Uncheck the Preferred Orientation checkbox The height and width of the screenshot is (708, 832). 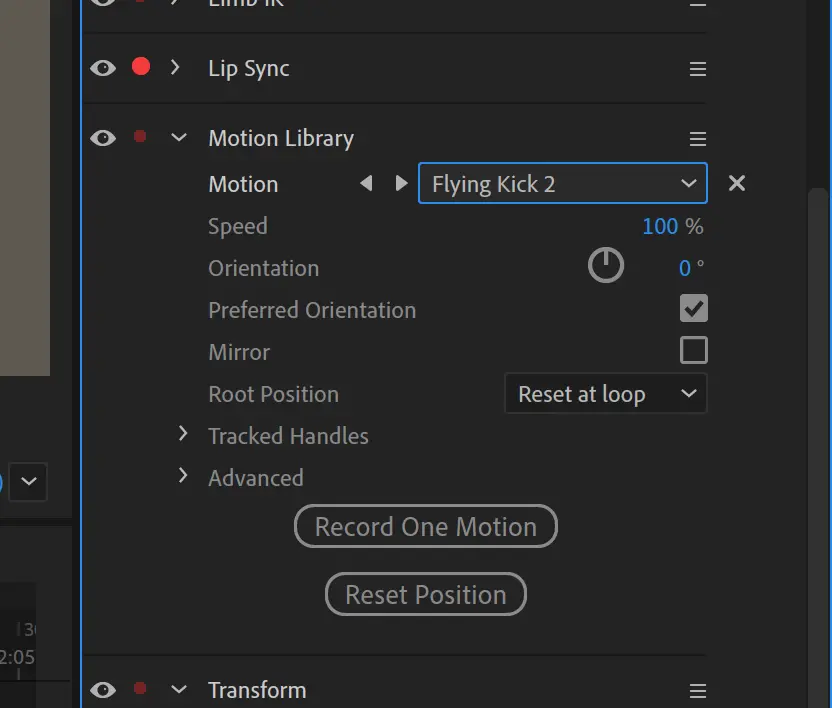pyautogui.click(x=694, y=308)
